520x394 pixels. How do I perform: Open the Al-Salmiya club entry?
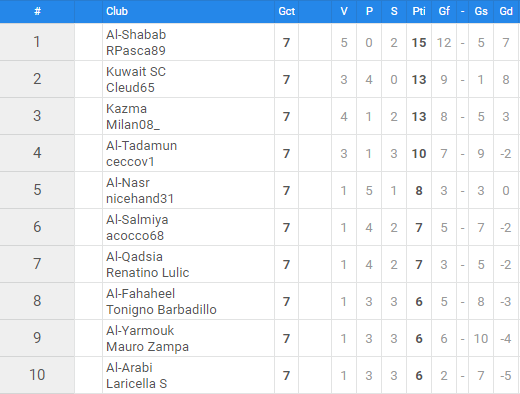[137, 220]
